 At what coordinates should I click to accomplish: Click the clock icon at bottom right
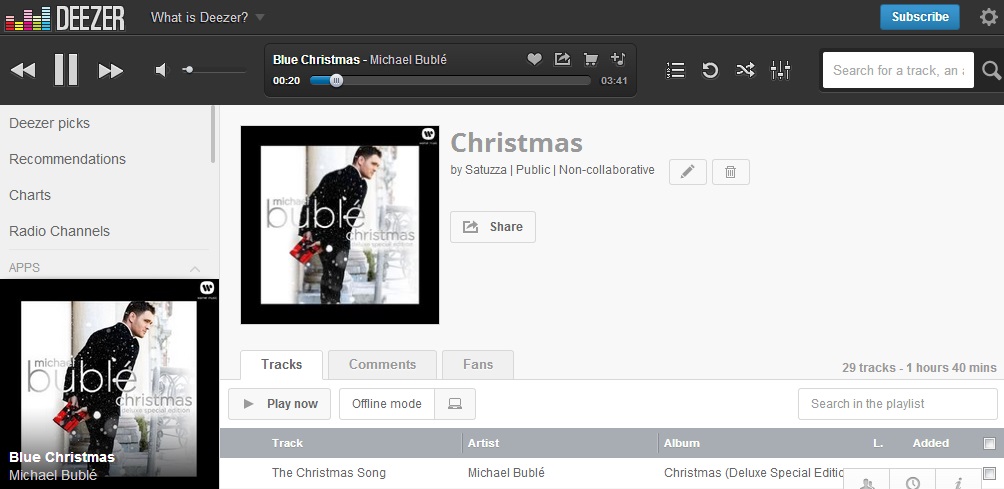[912, 483]
